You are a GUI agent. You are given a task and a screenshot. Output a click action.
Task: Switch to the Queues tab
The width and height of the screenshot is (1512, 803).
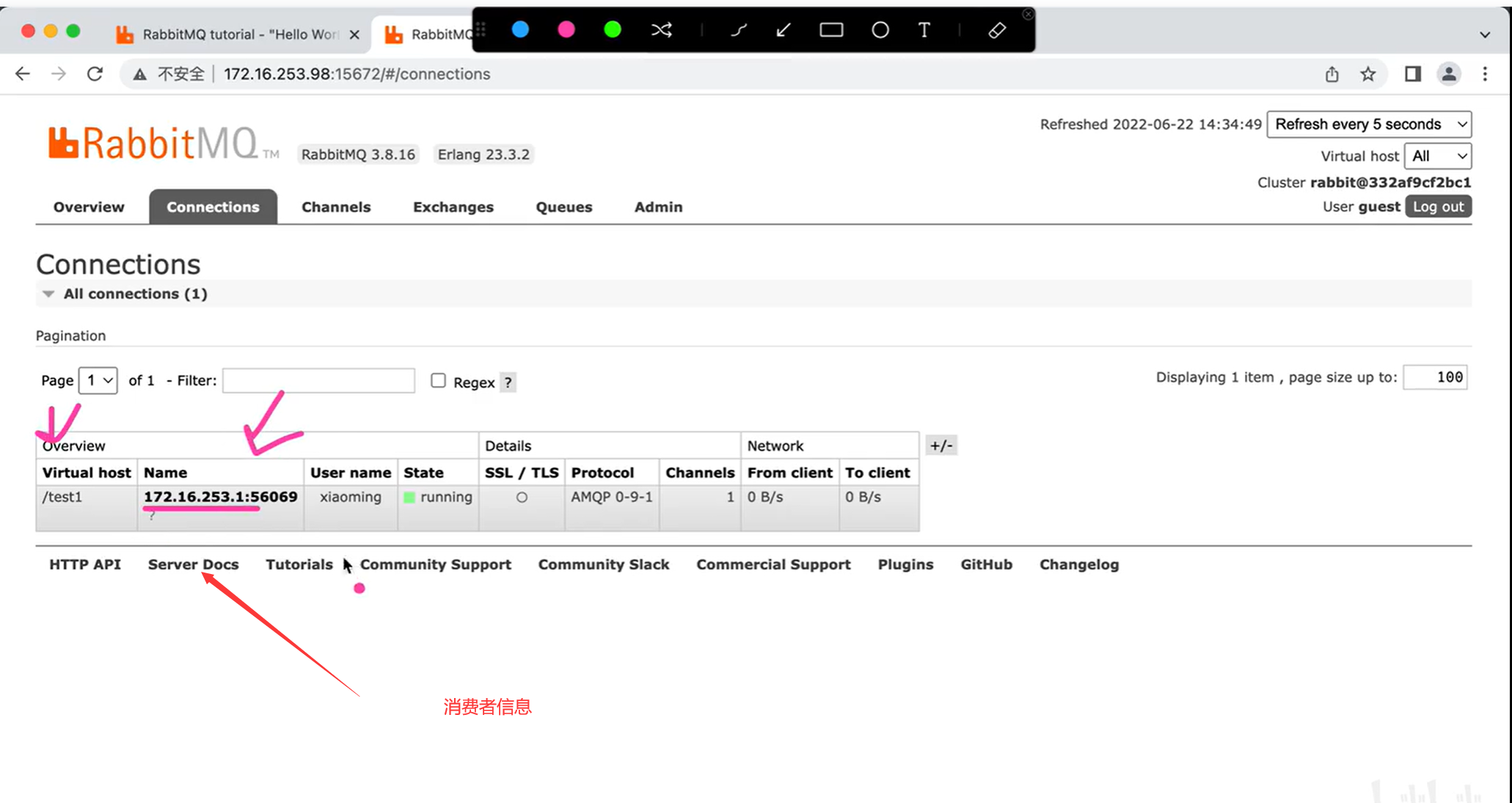[x=563, y=207]
